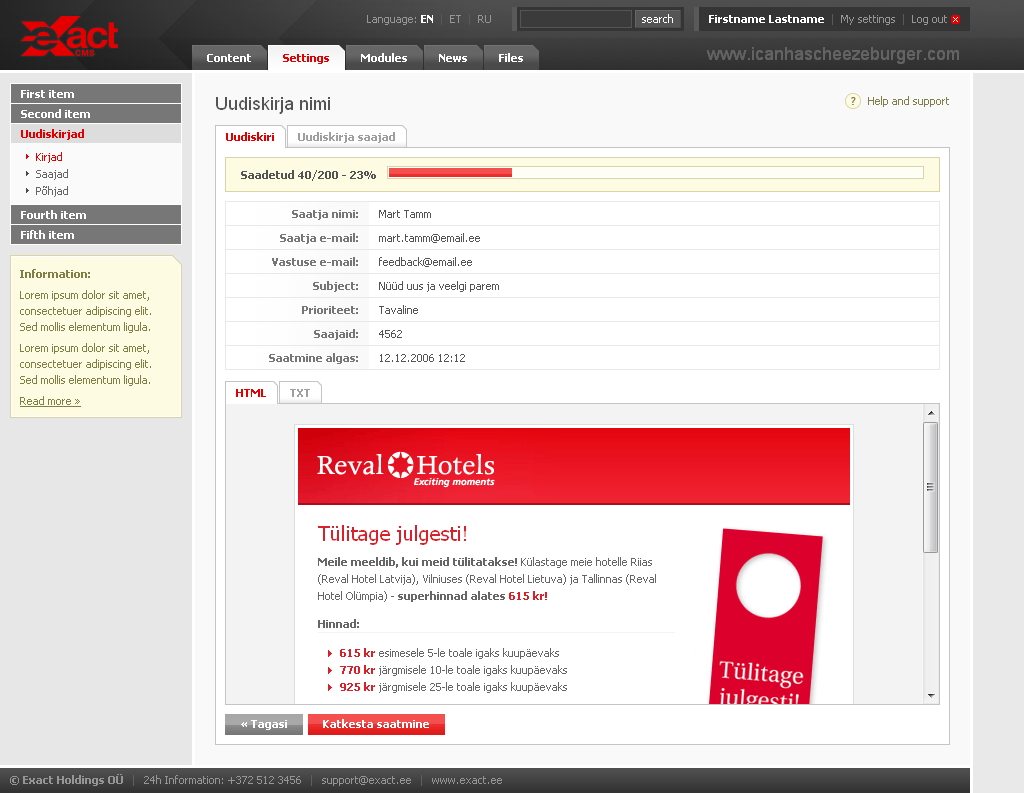
Task: Switch language to RU
Action: [484, 20]
